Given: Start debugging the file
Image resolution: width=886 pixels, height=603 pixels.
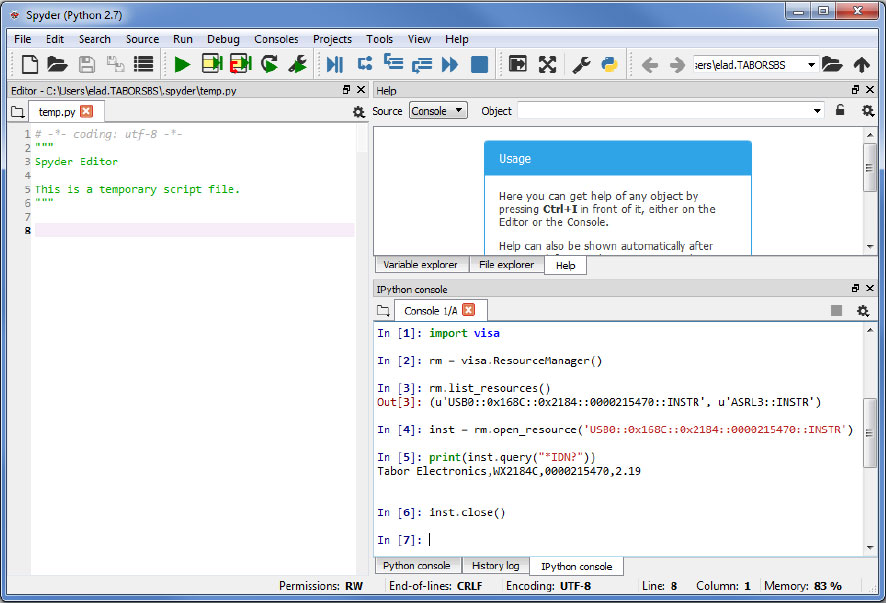Looking at the screenshot, I should point(335,64).
